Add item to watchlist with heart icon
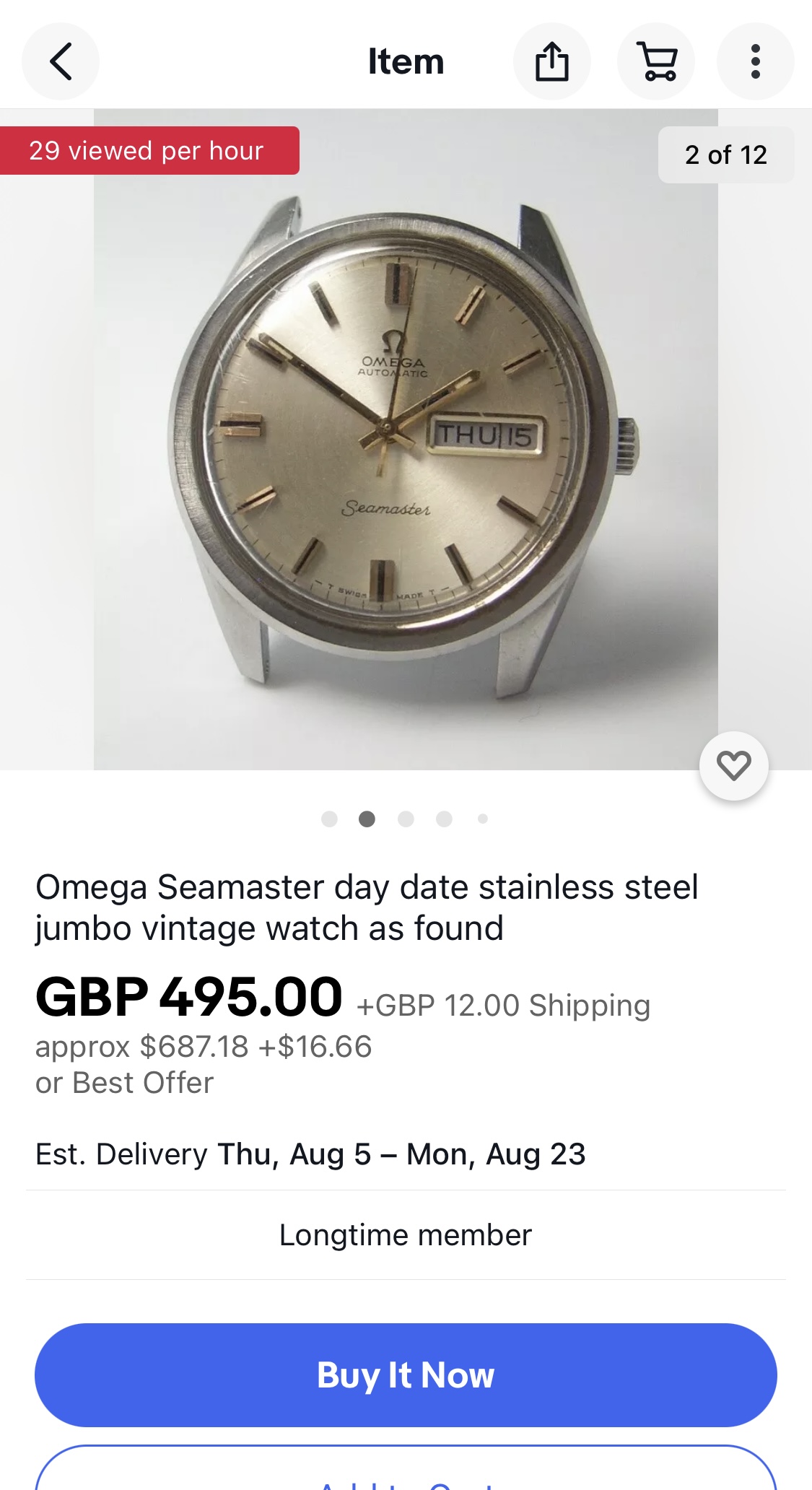Viewport: 812px width, 1490px height. click(x=733, y=766)
